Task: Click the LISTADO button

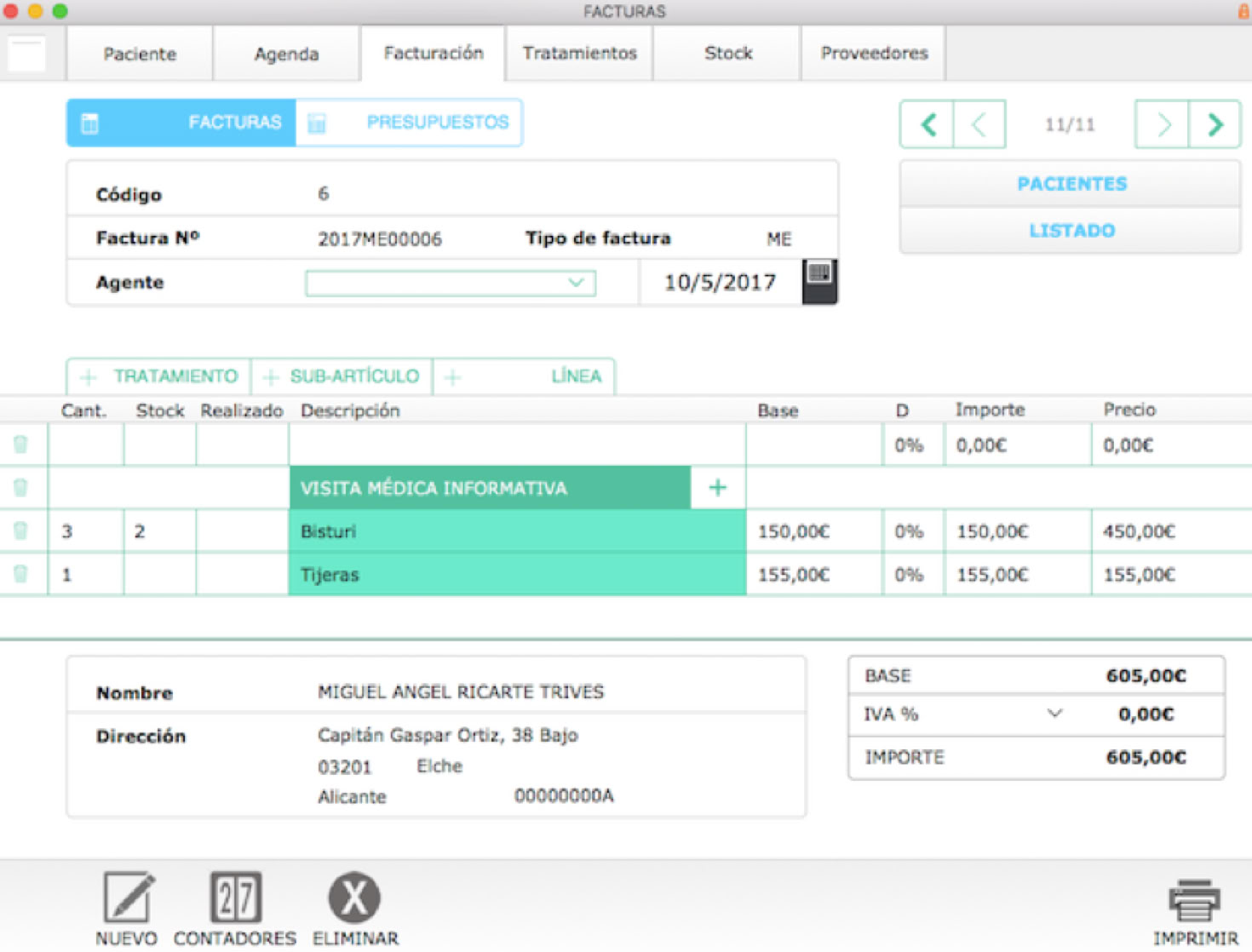Action: tap(1071, 231)
